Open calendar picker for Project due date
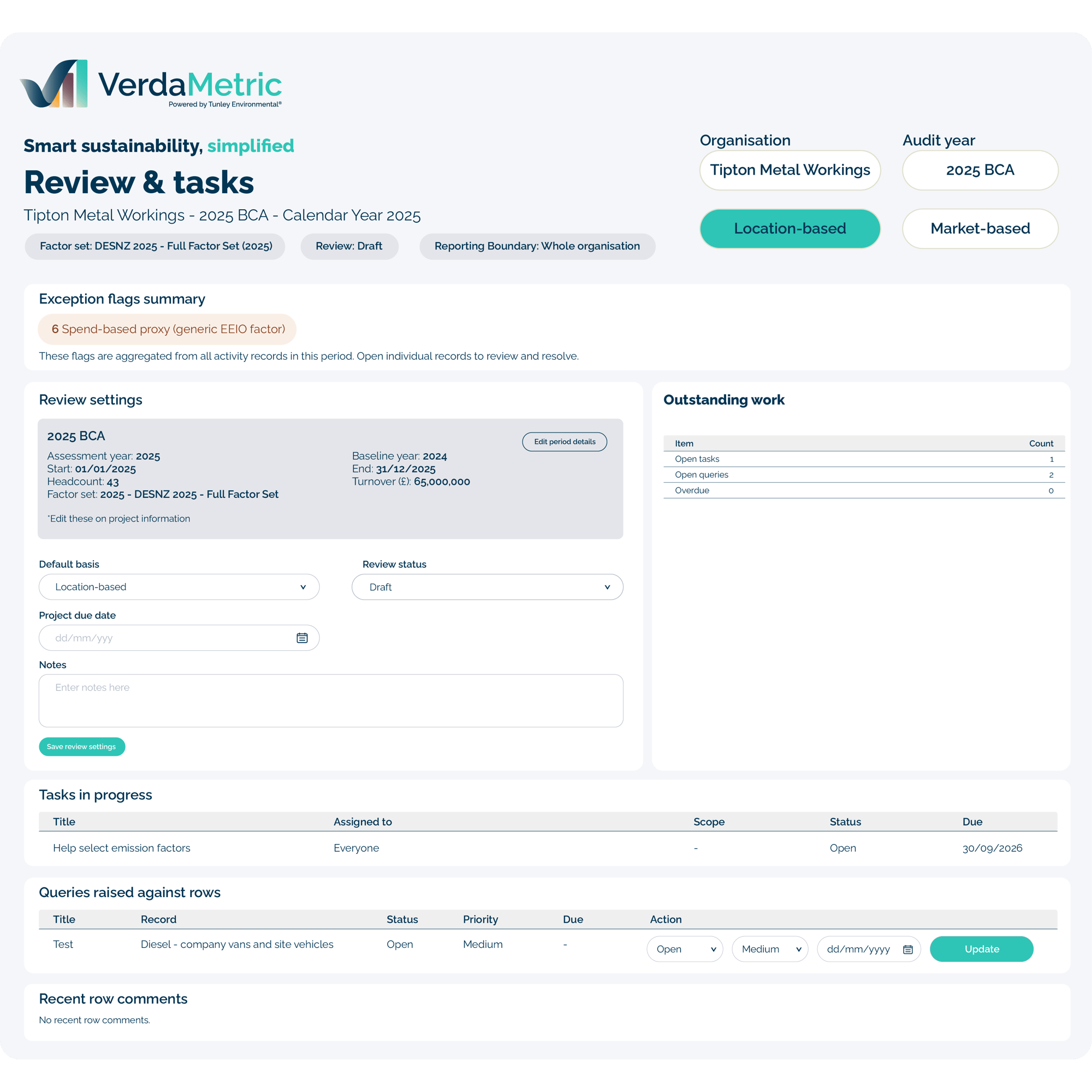1092x1092 pixels. 302,638
